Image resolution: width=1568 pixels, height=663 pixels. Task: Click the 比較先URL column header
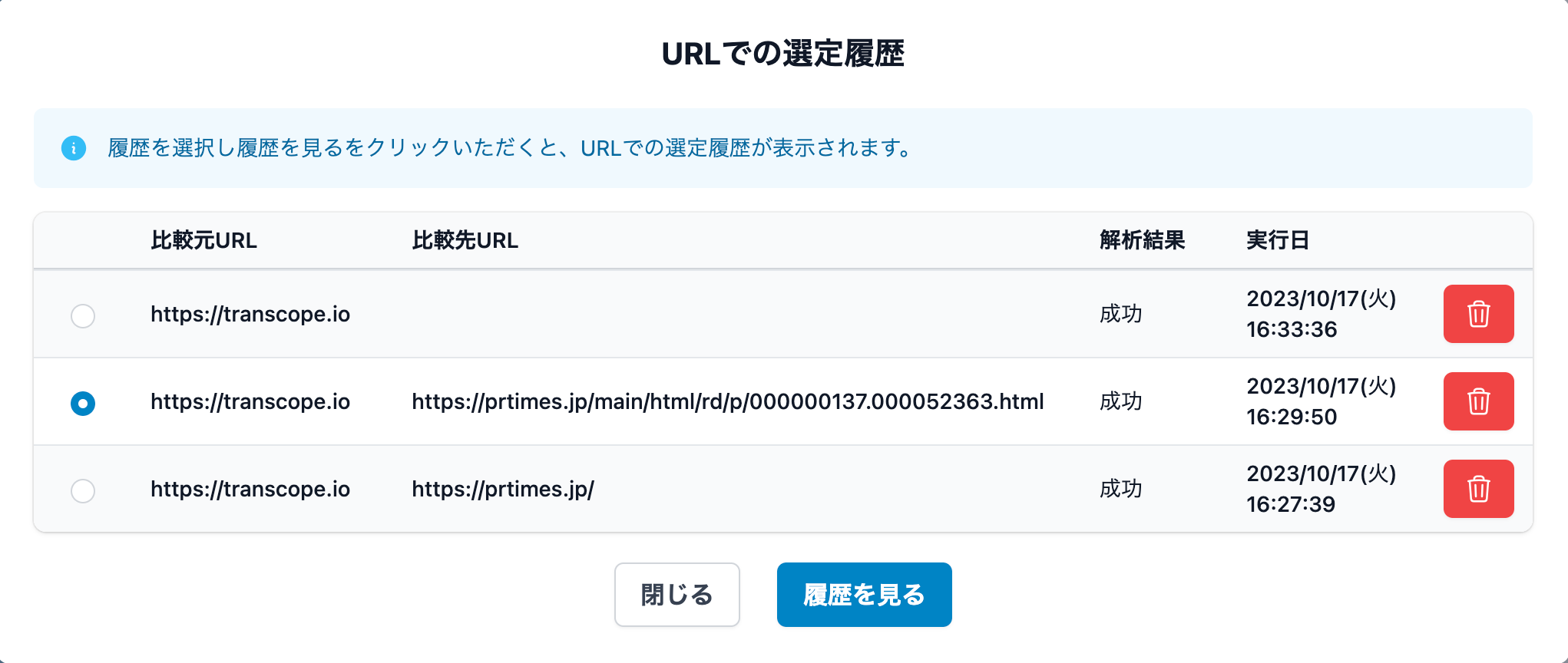(465, 241)
